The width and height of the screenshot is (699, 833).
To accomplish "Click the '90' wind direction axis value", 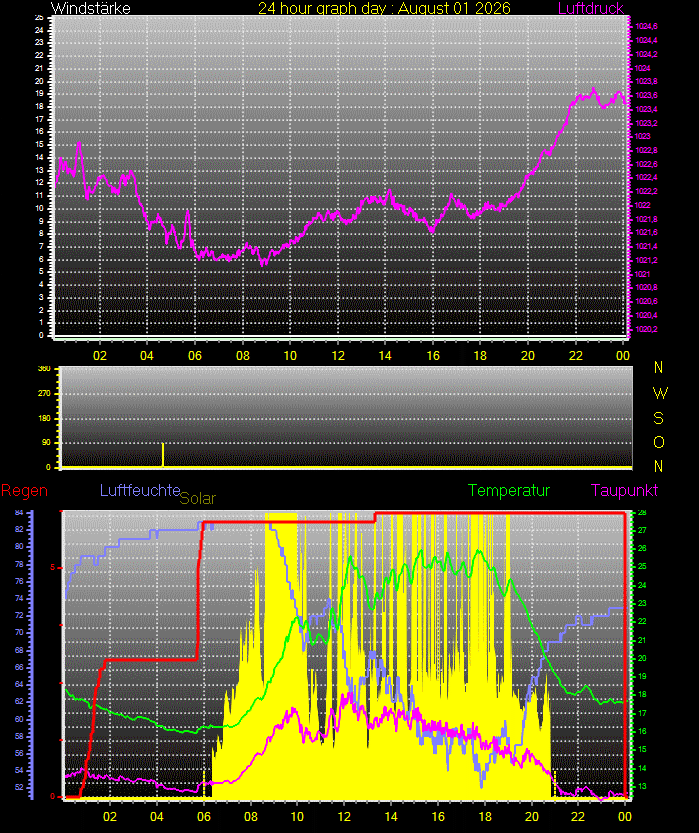I will click(x=47, y=443).
